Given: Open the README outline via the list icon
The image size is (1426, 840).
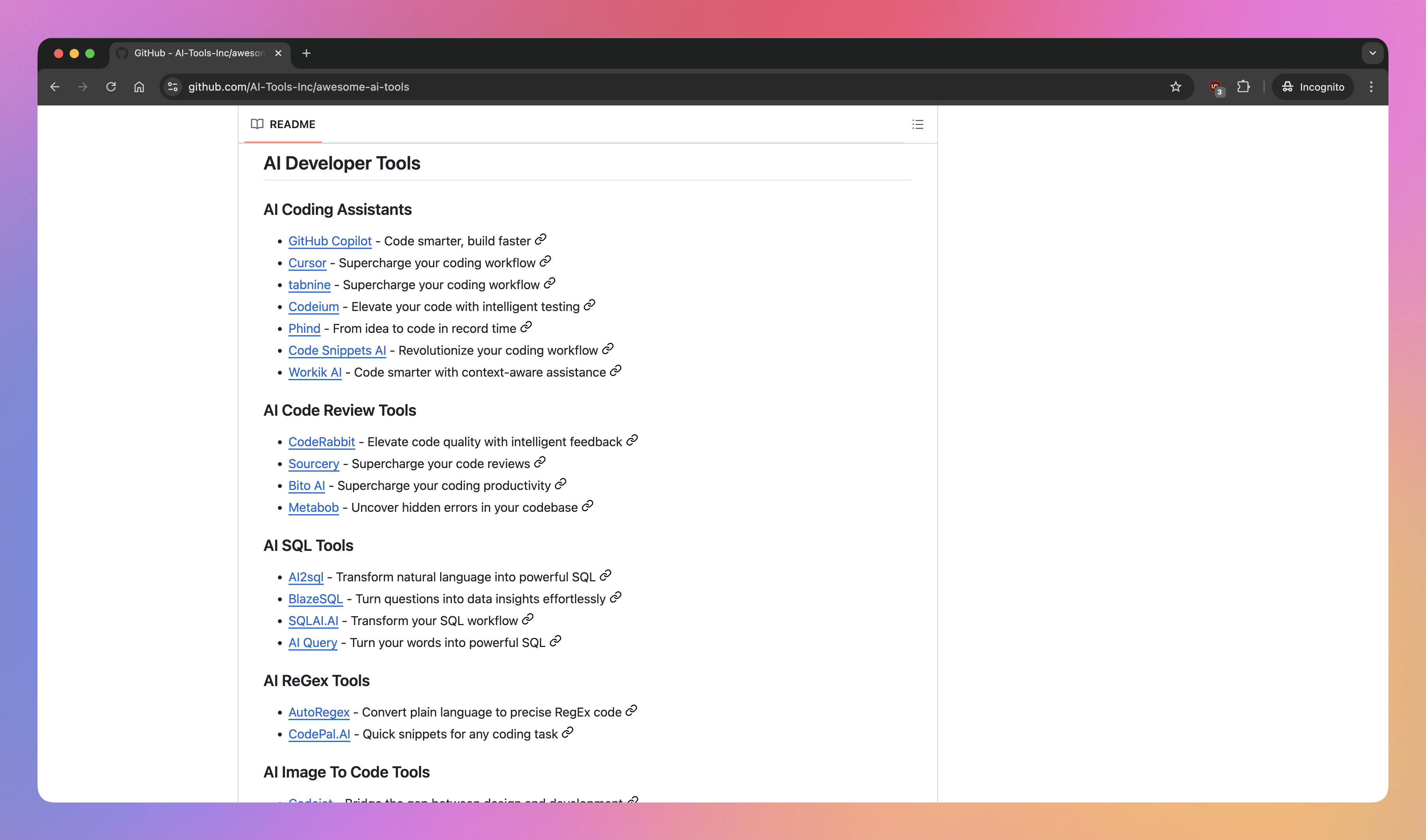Looking at the screenshot, I should pos(917,124).
